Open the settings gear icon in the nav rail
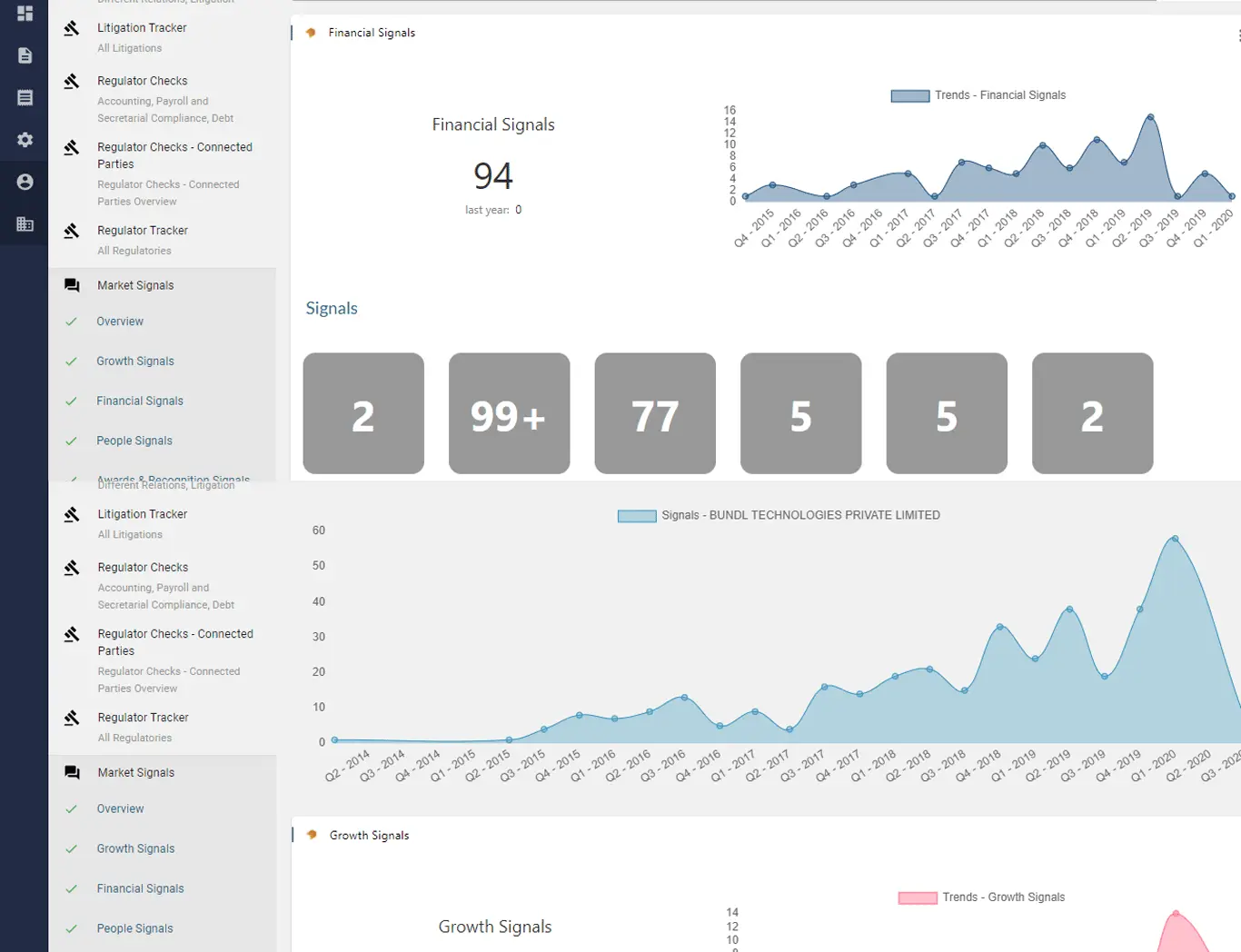This screenshot has height=952, width=1241. coord(25,140)
